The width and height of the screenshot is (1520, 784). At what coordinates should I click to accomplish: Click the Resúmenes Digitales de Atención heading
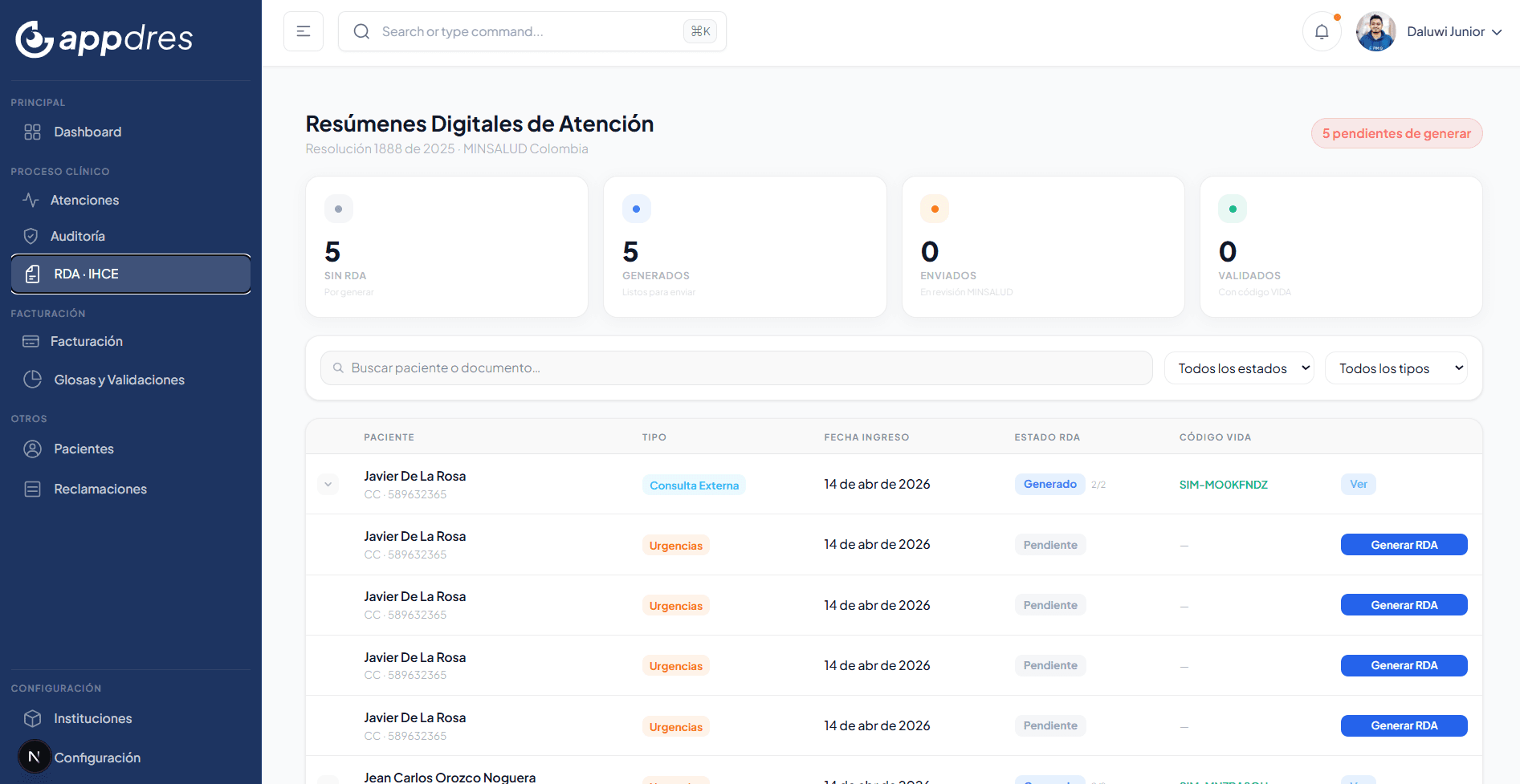(x=479, y=124)
